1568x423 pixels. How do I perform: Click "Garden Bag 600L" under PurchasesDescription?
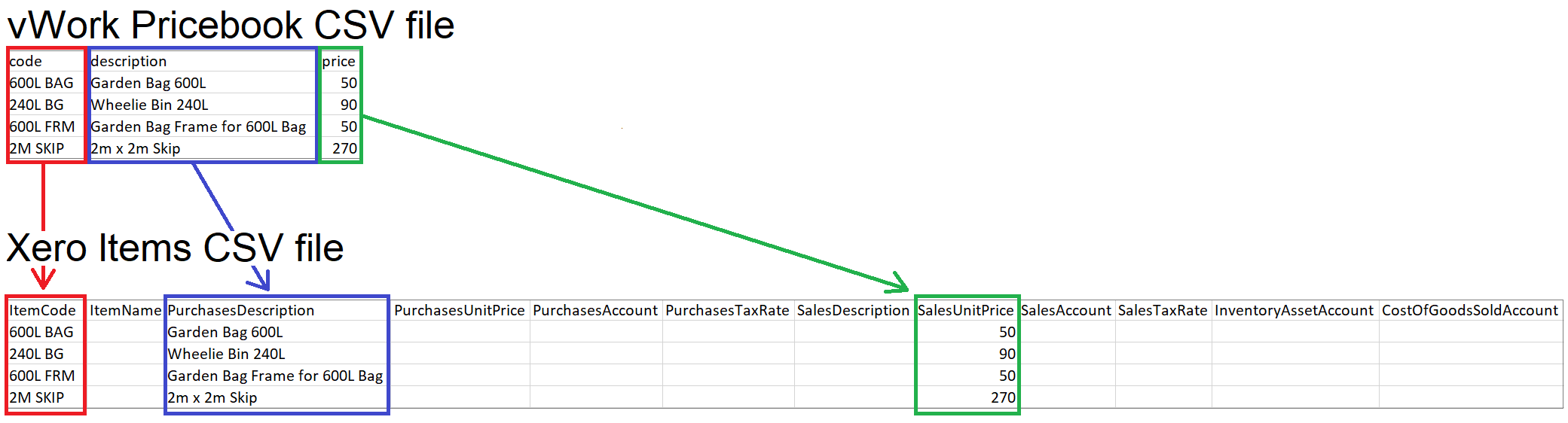[225, 332]
